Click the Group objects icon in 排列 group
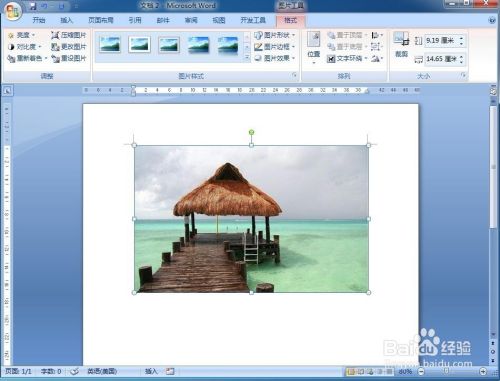 pos(377,47)
